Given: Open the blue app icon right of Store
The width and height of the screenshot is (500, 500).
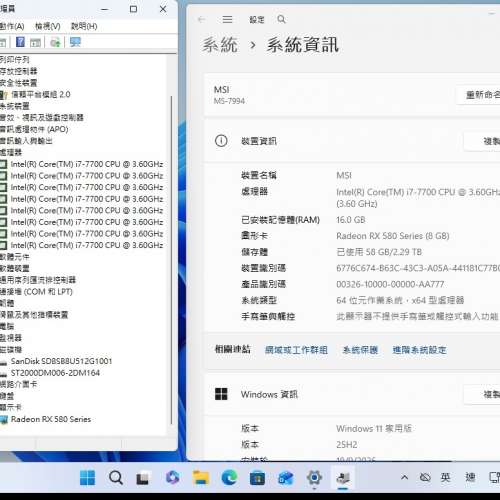Looking at the screenshot, I should click(x=286, y=478).
